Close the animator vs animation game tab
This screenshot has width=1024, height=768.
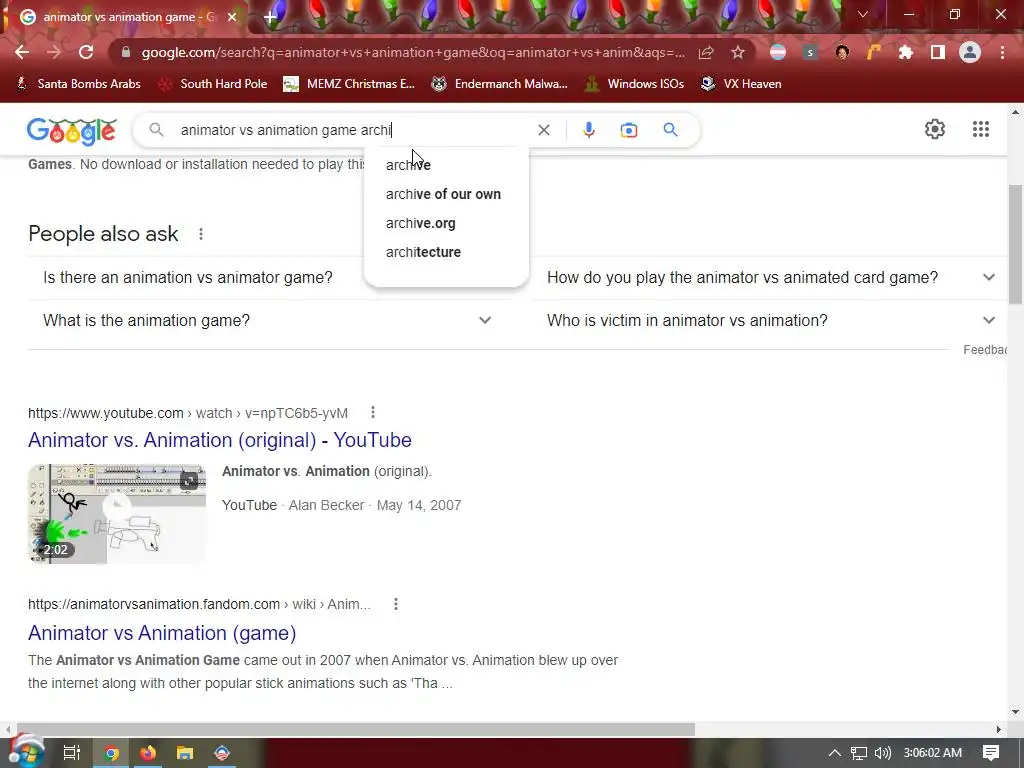point(232,17)
